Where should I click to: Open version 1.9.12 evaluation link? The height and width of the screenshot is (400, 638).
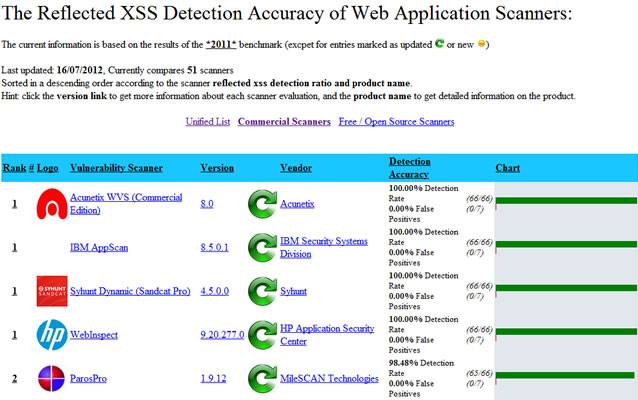tap(213, 378)
